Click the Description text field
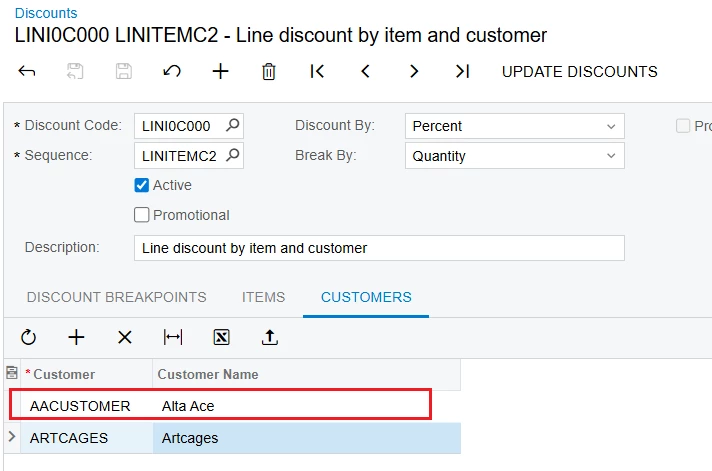712x471 pixels. [379, 248]
